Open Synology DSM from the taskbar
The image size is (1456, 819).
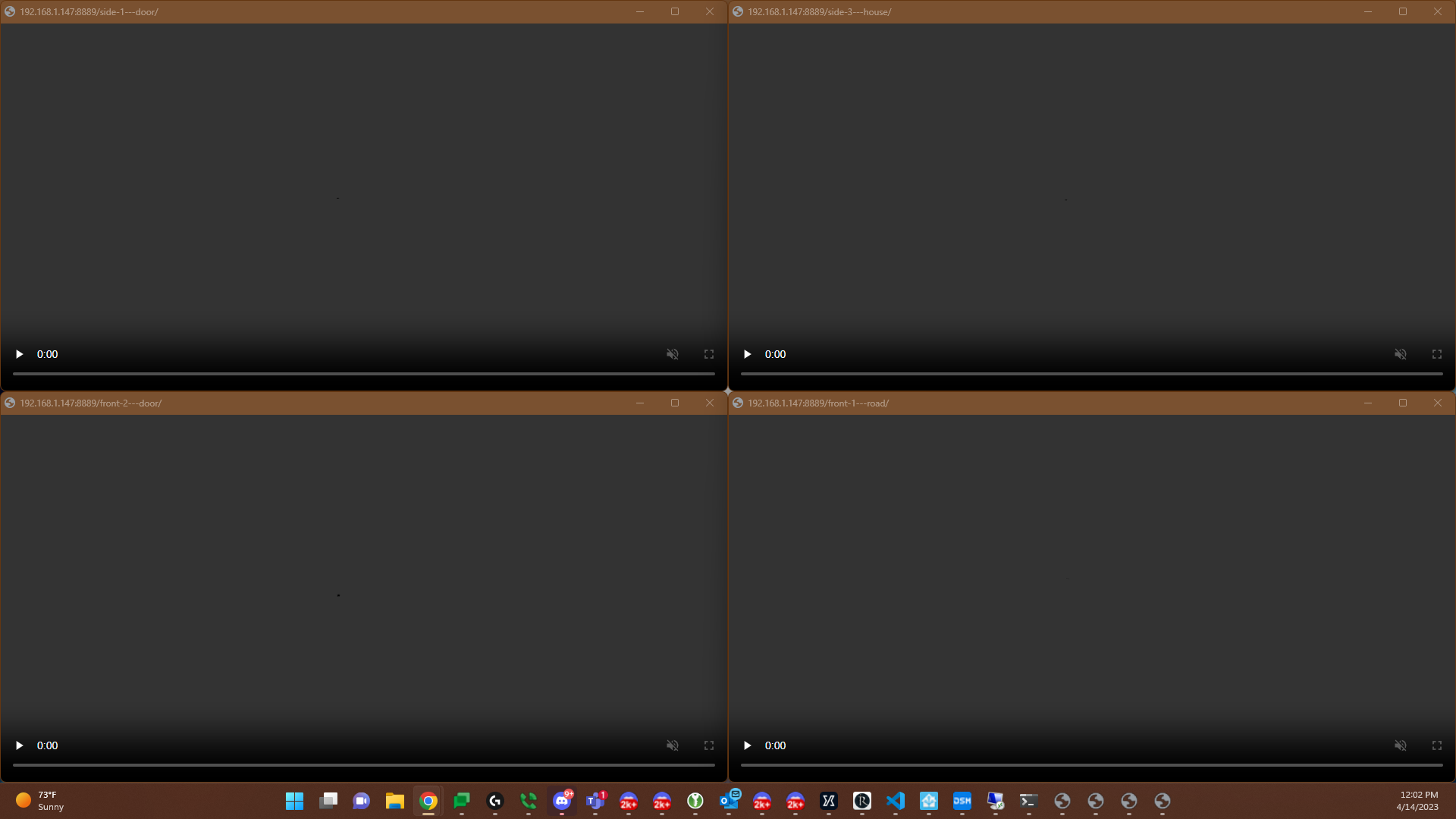[x=962, y=802]
